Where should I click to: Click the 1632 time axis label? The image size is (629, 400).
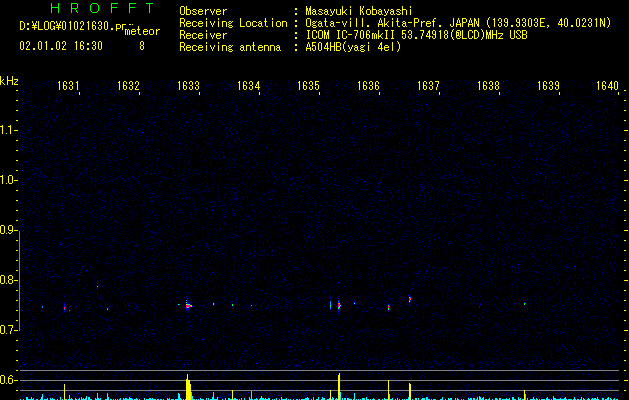[x=128, y=86]
